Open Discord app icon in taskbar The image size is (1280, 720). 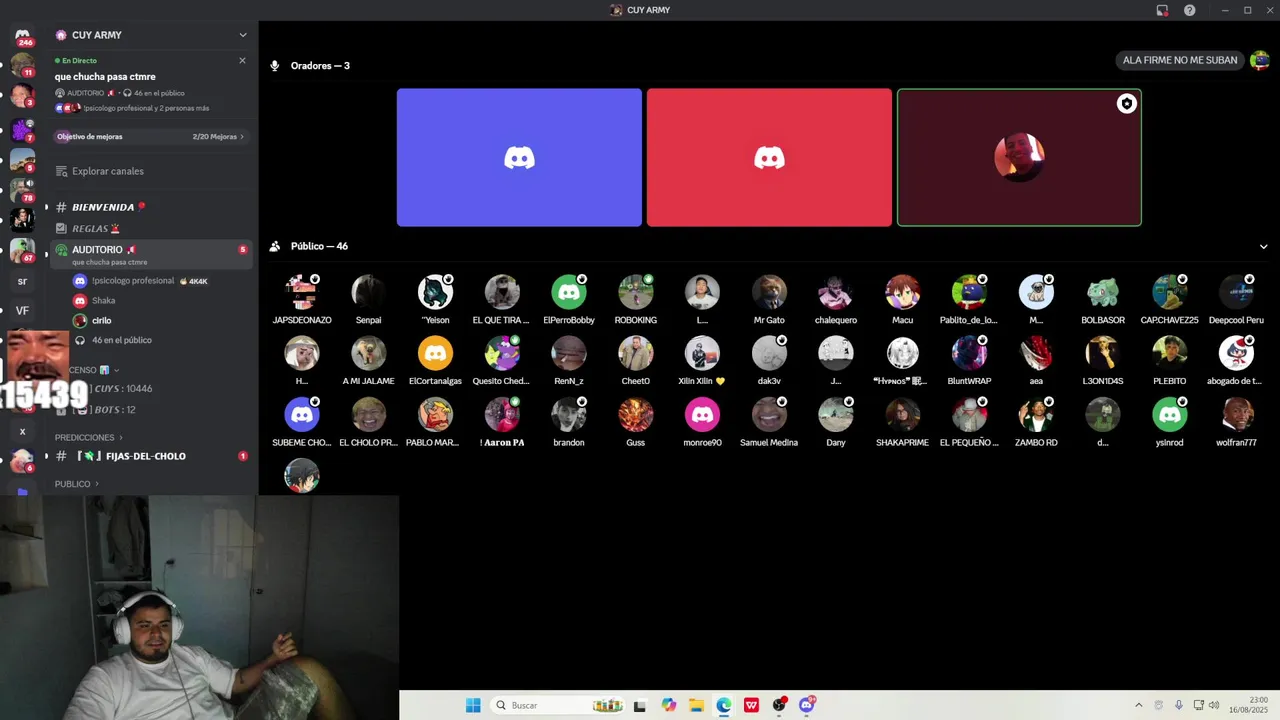[807, 705]
